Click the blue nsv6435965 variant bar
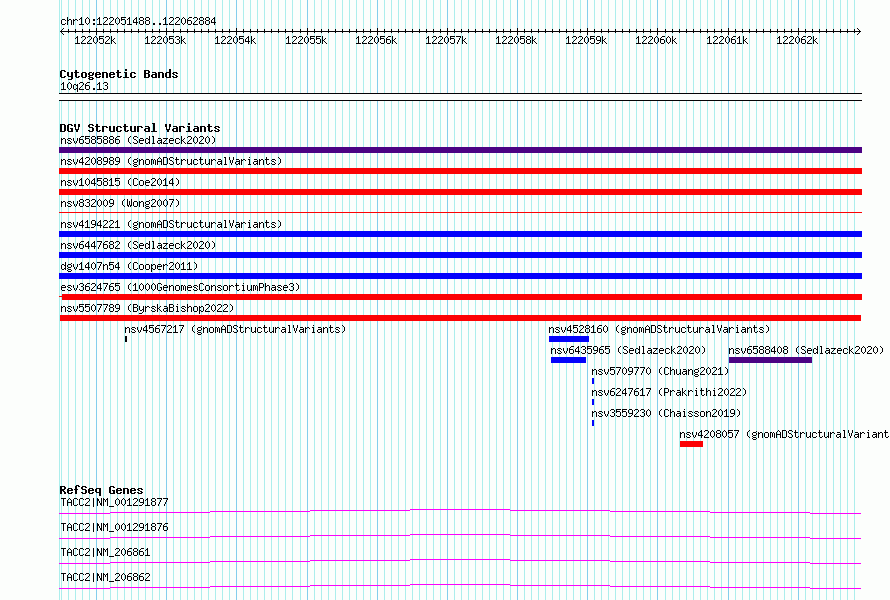 (x=568, y=360)
